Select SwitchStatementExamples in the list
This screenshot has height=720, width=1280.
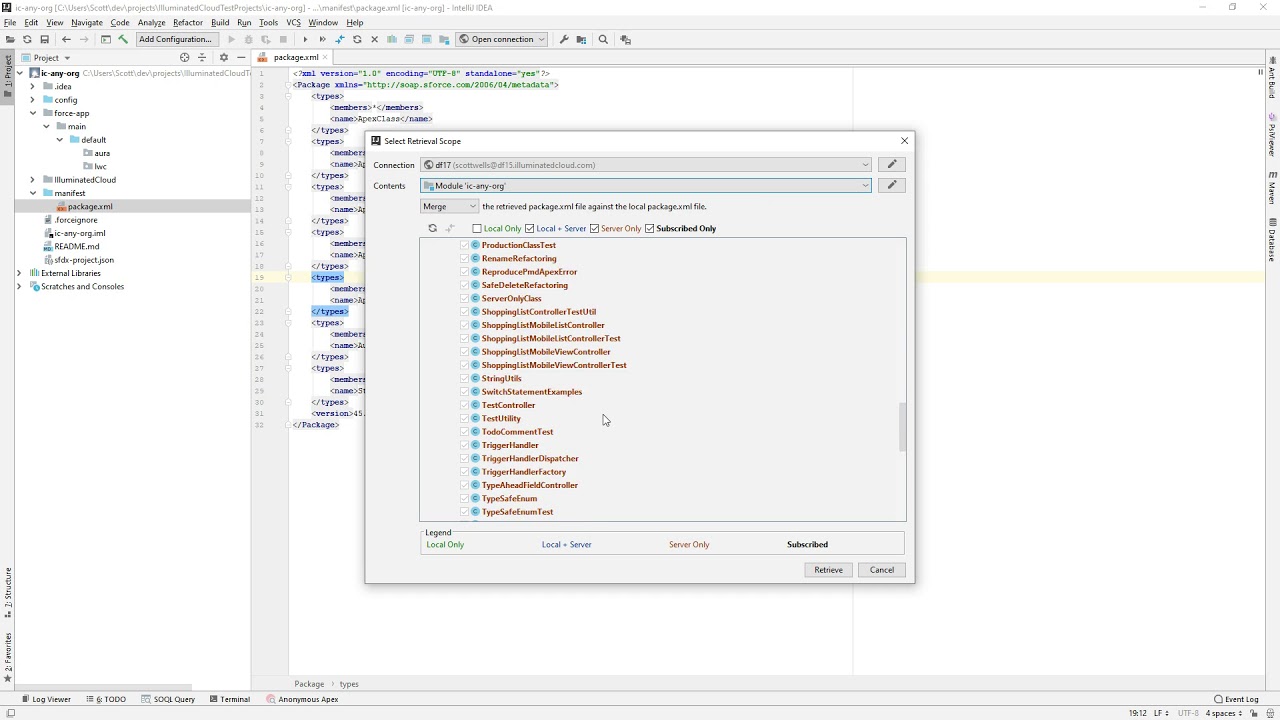(x=531, y=392)
